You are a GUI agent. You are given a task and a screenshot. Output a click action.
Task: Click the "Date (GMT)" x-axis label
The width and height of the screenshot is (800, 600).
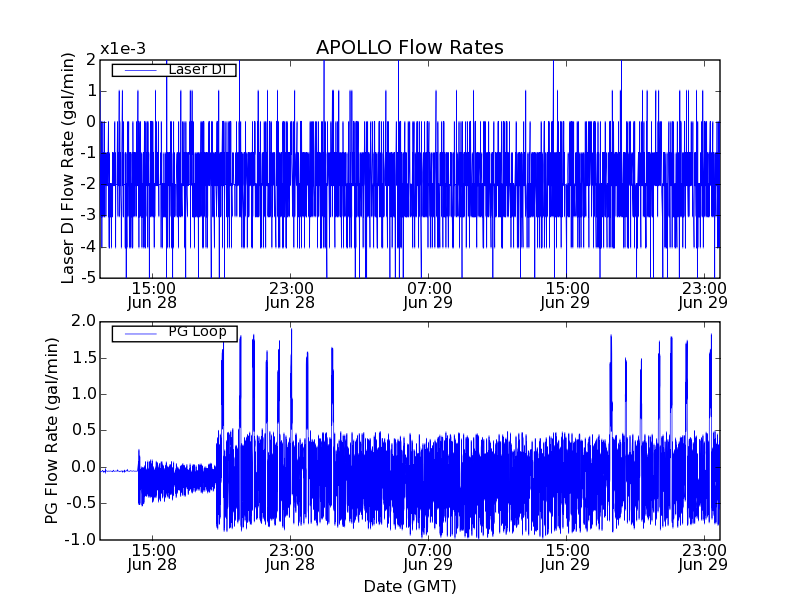click(x=409, y=586)
